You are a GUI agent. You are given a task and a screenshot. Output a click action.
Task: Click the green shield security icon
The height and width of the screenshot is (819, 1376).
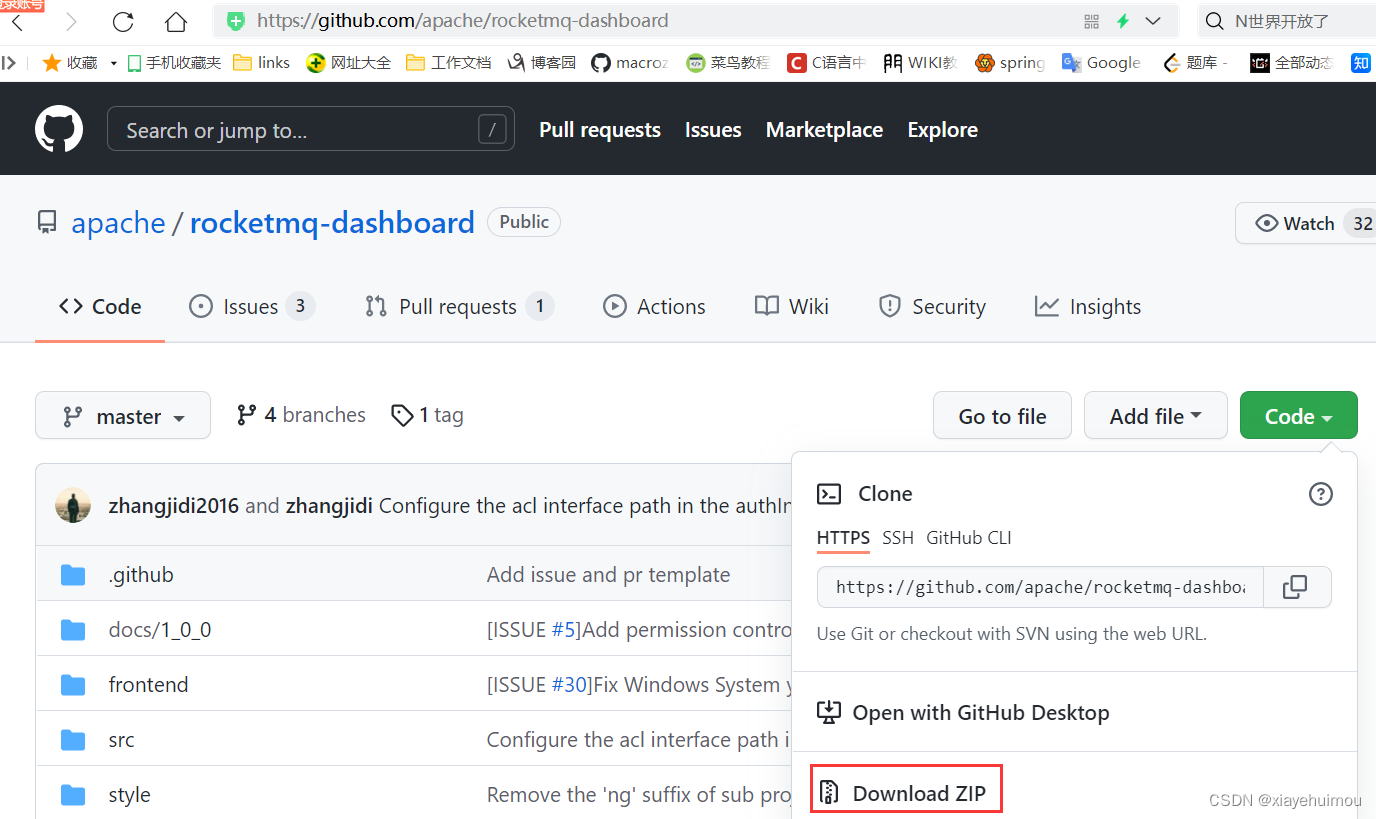point(236,21)
